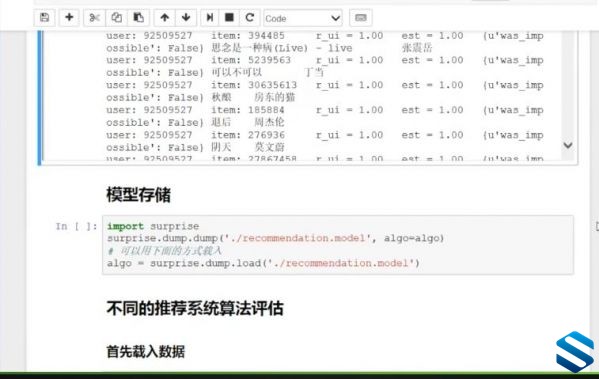Screen dimensions: 599x379
Task: Click the output text 思念是一种病(Live)
Action: (260, 48)
